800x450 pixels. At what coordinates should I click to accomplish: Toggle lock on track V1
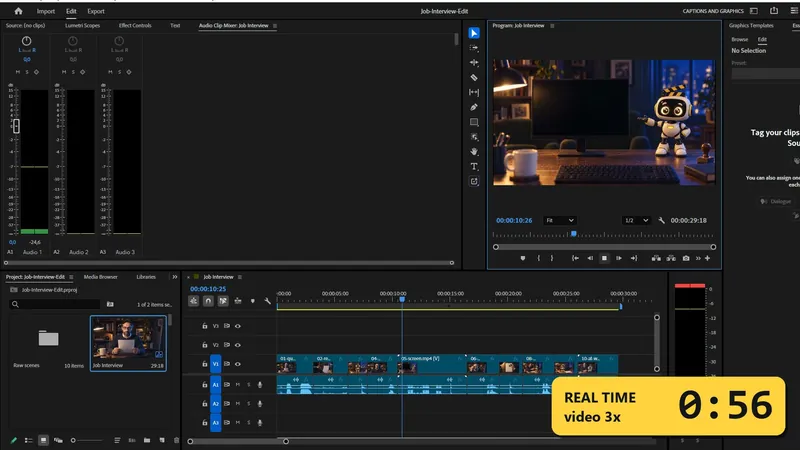pos(205,364)
